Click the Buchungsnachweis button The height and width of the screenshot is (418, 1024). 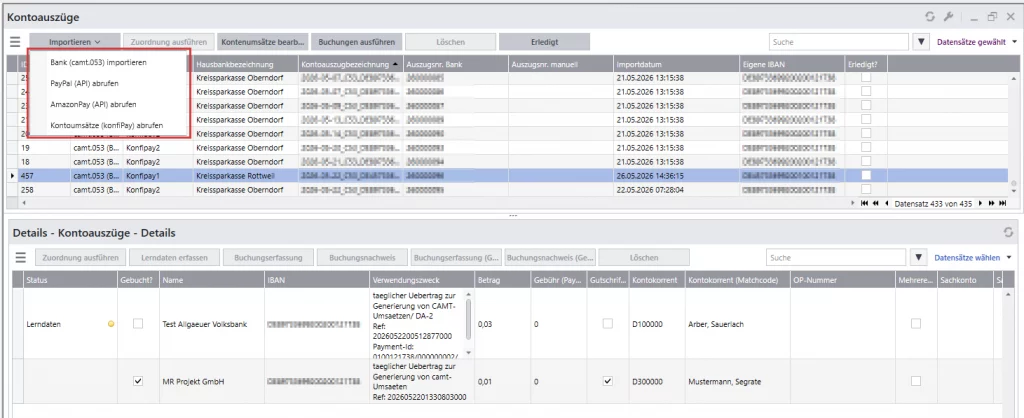pos(362,257)
